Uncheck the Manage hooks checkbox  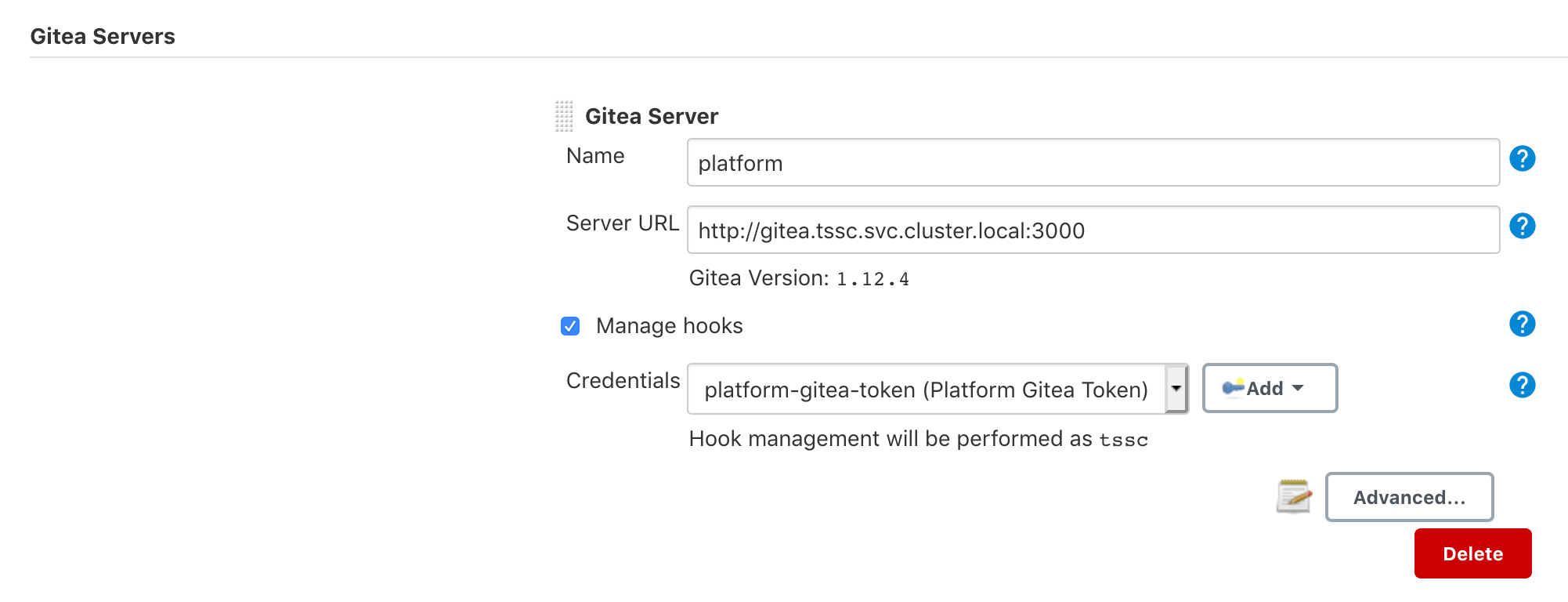pyautogui.click(x=570, y=326)
